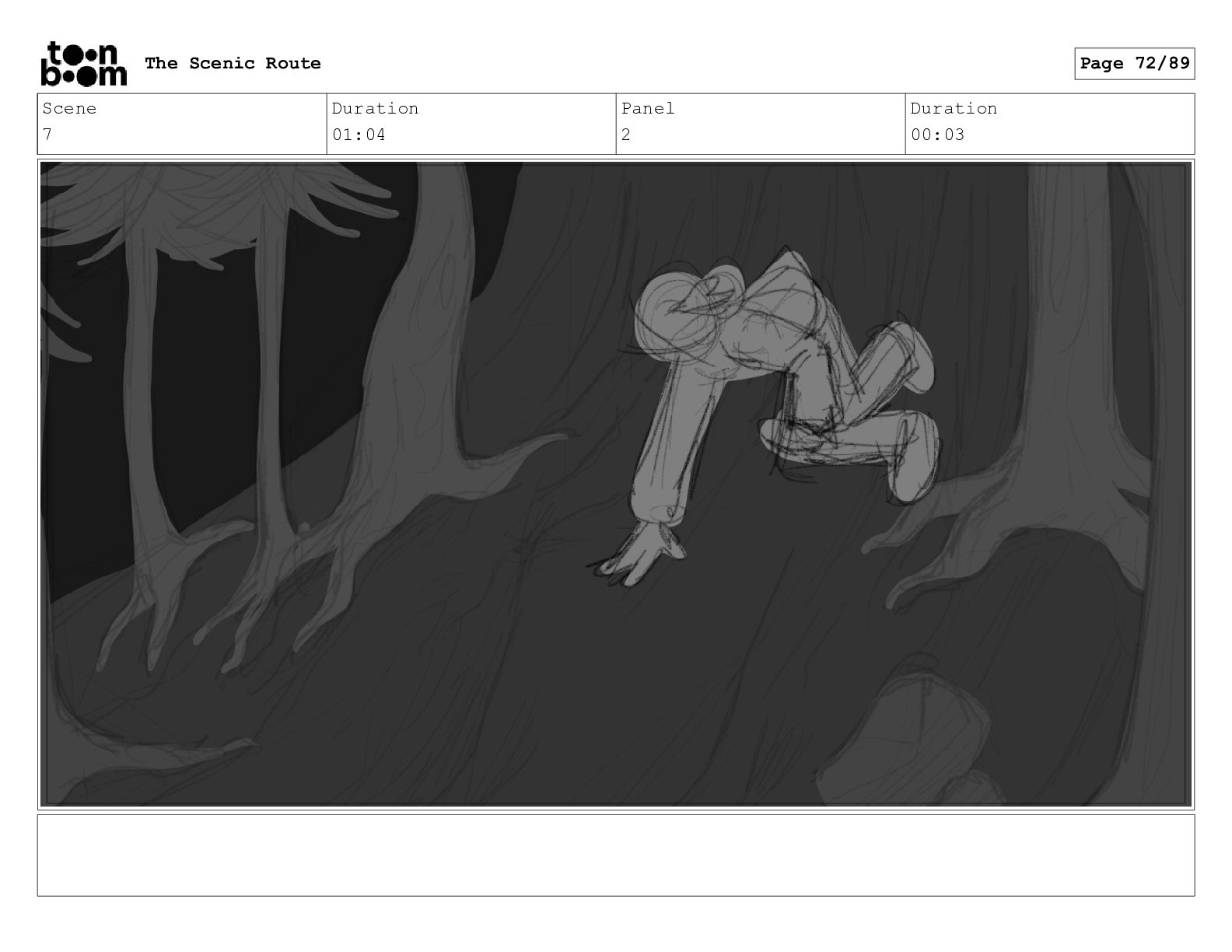
Task: Click the storyboard panel drawing of crawling figure
Action: (x=616, y=484)
